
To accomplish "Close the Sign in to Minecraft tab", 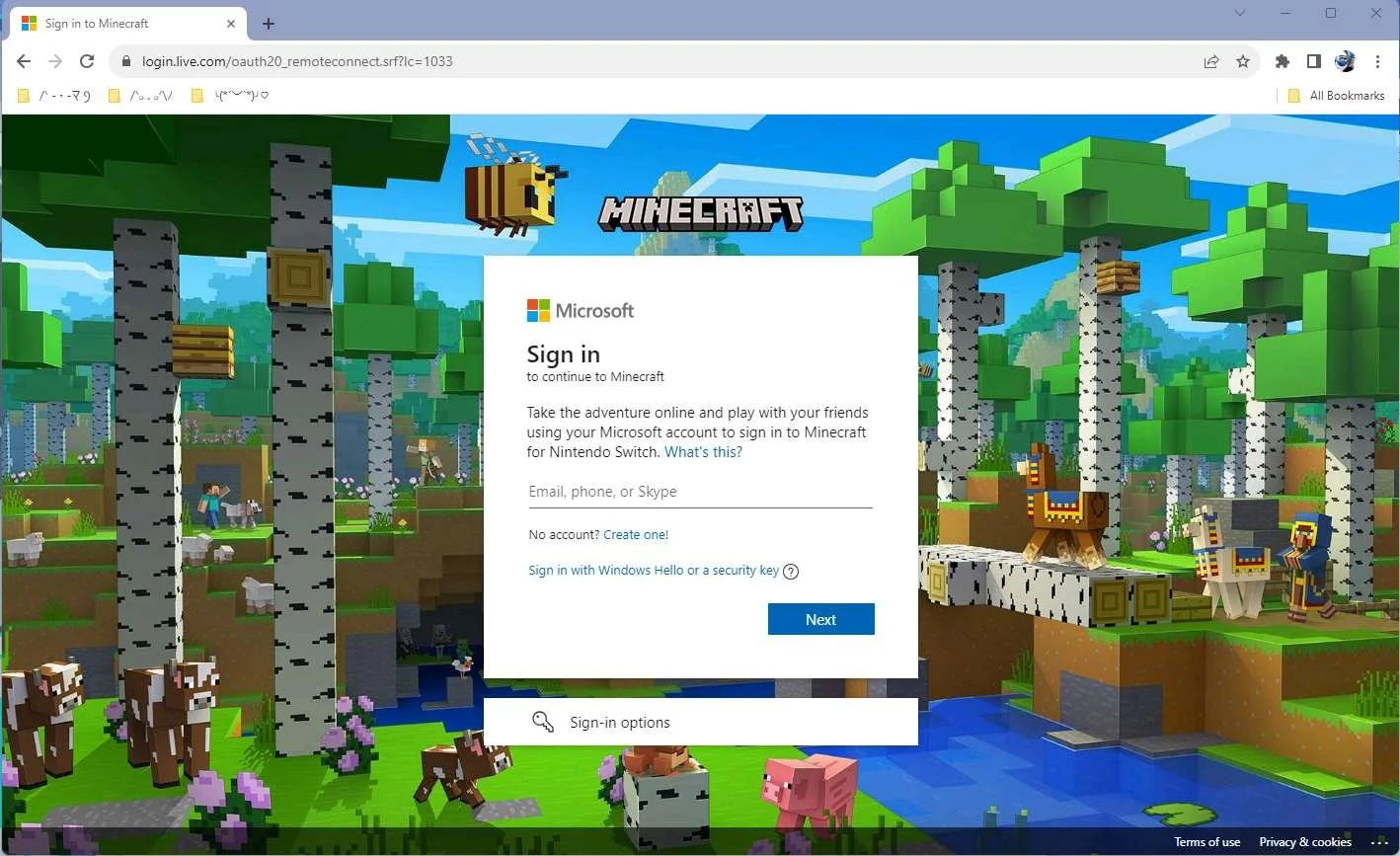I will (232, 24).
